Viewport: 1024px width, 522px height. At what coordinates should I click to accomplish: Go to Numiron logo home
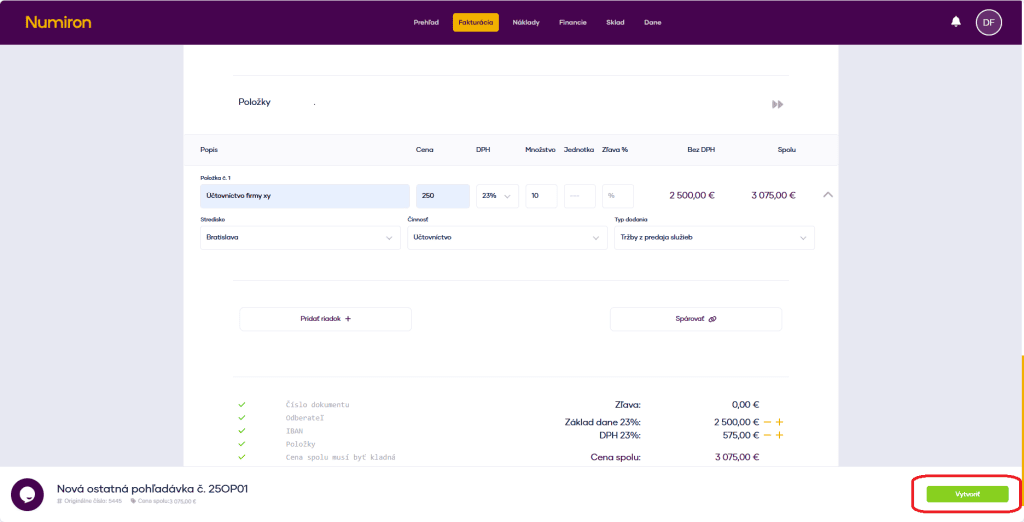[57, 22]
